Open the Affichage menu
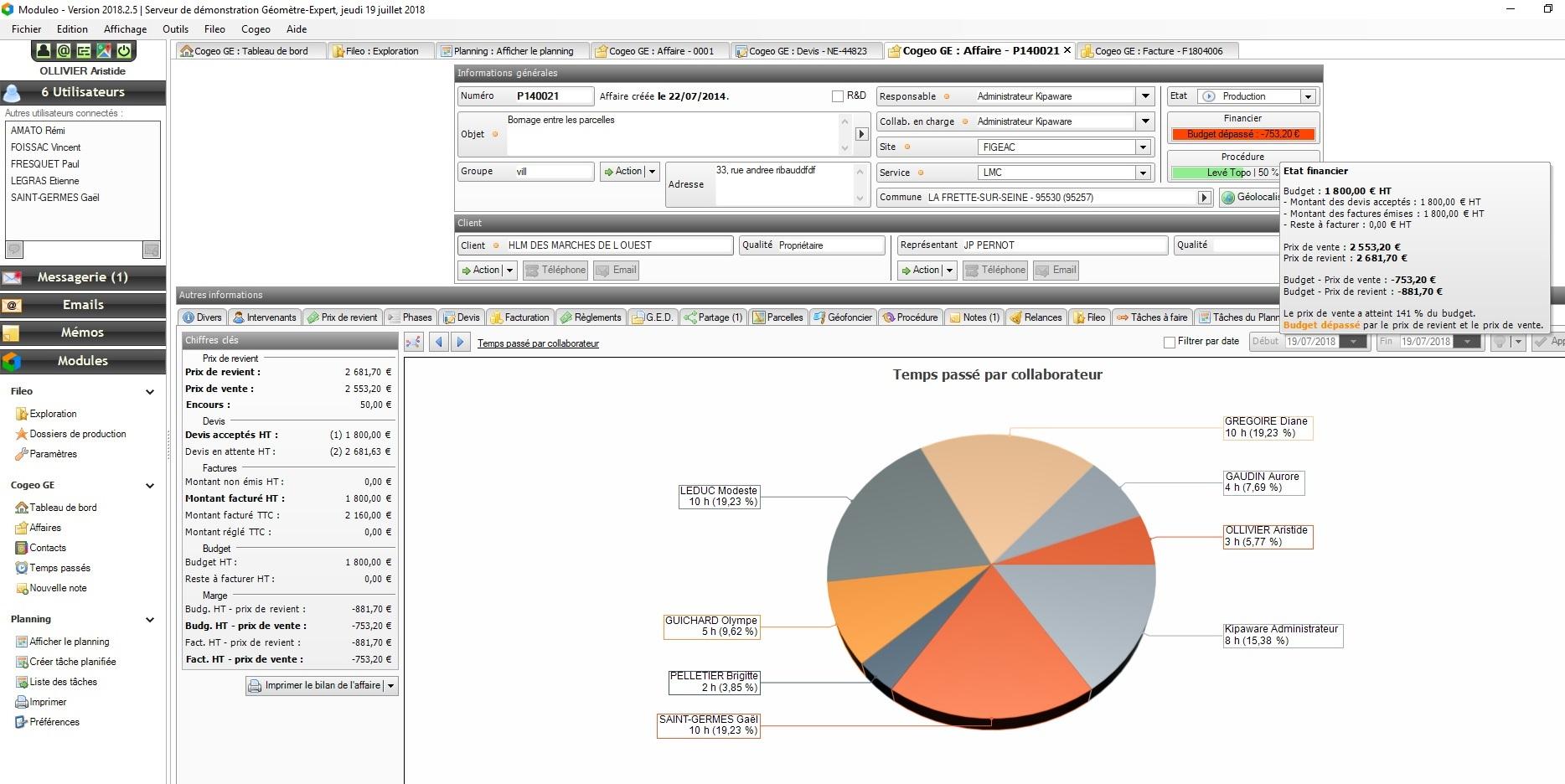 click(x=126, y=29)
